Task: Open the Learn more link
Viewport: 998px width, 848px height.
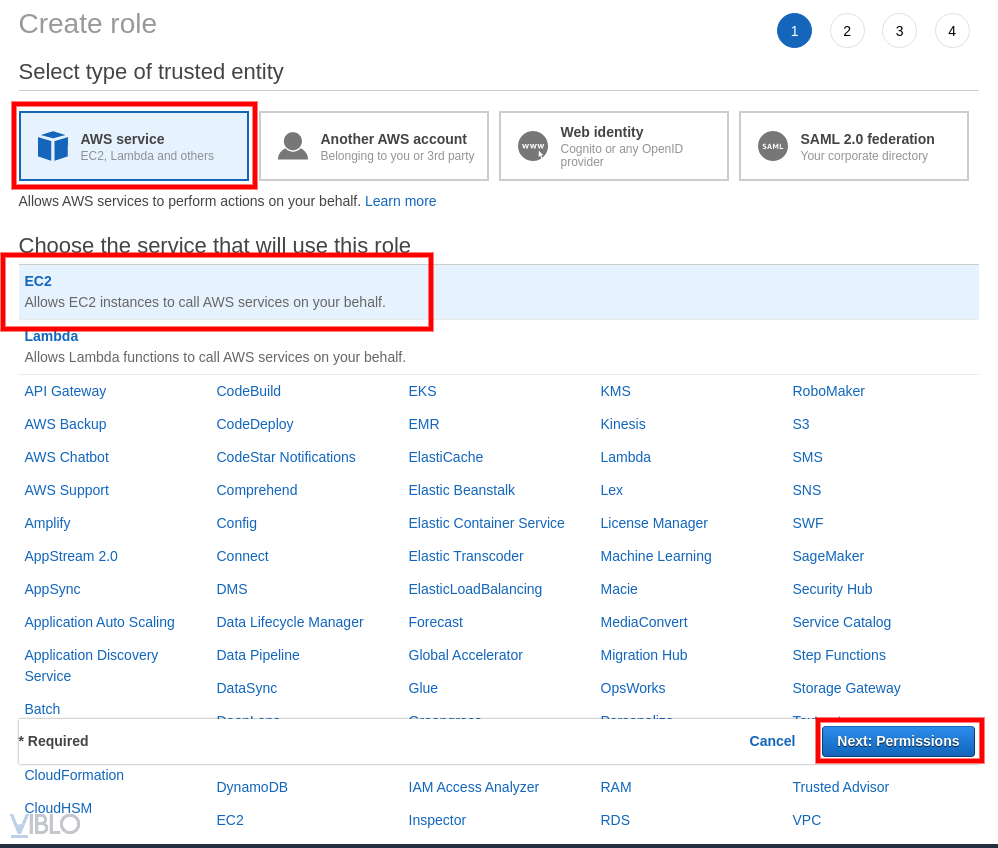Action: coord(400,201)
